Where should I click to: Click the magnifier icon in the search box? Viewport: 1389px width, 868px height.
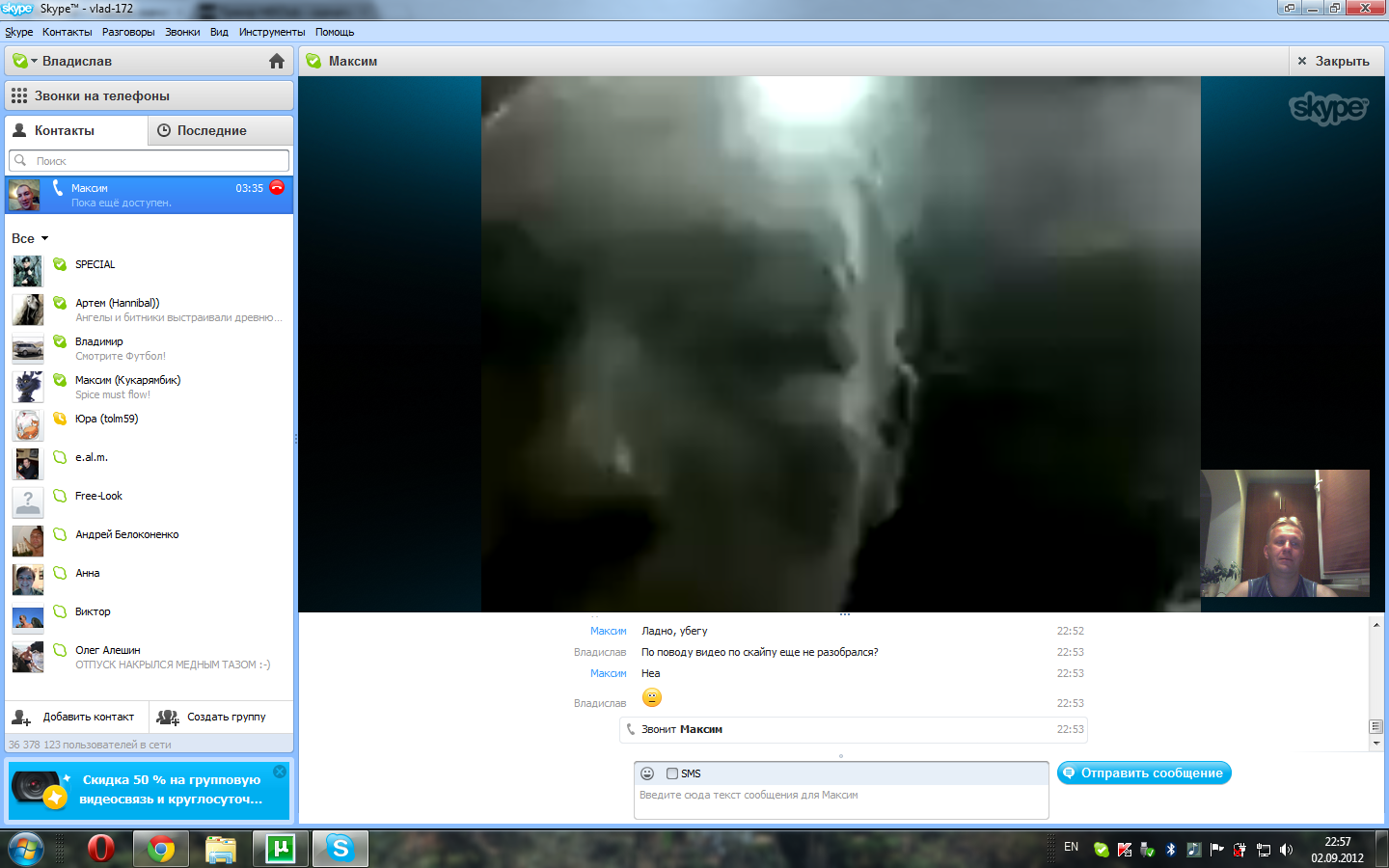(x=20, y=160)
